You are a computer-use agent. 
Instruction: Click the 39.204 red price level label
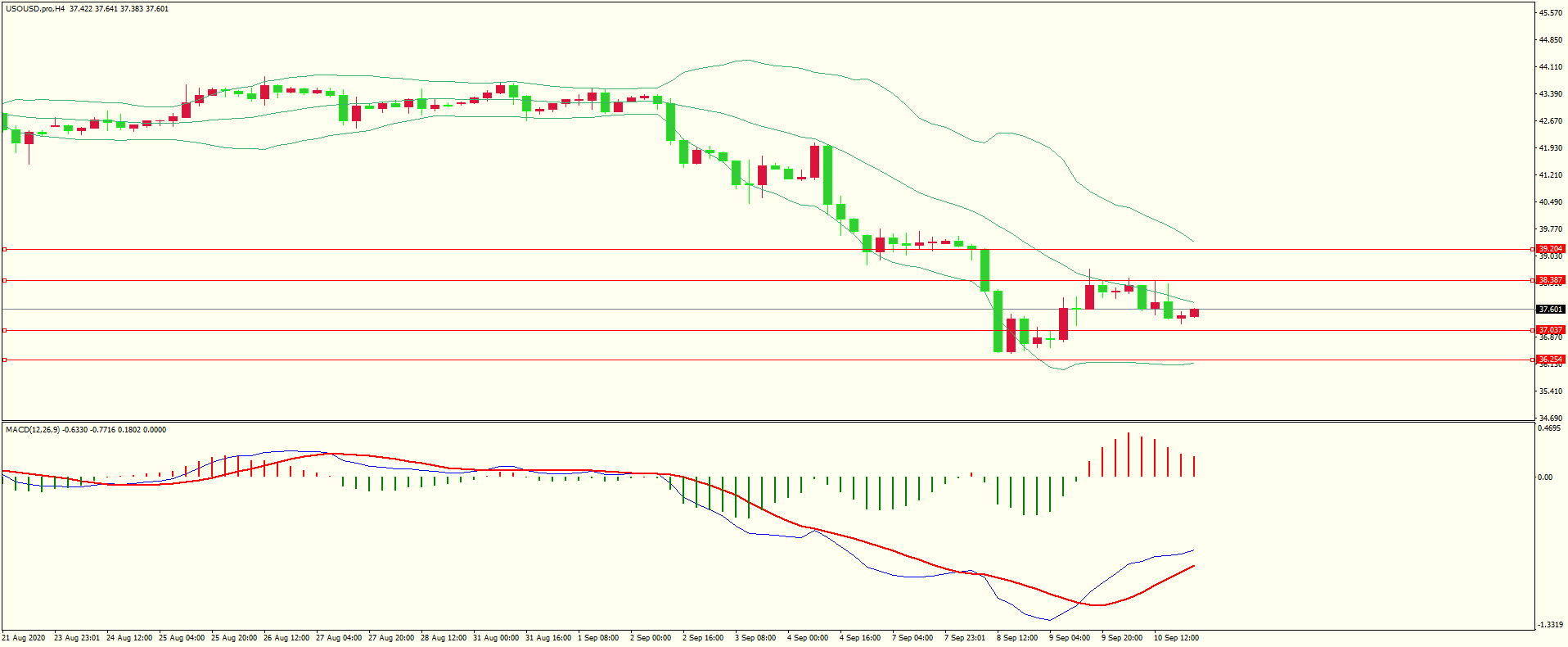1550,249
